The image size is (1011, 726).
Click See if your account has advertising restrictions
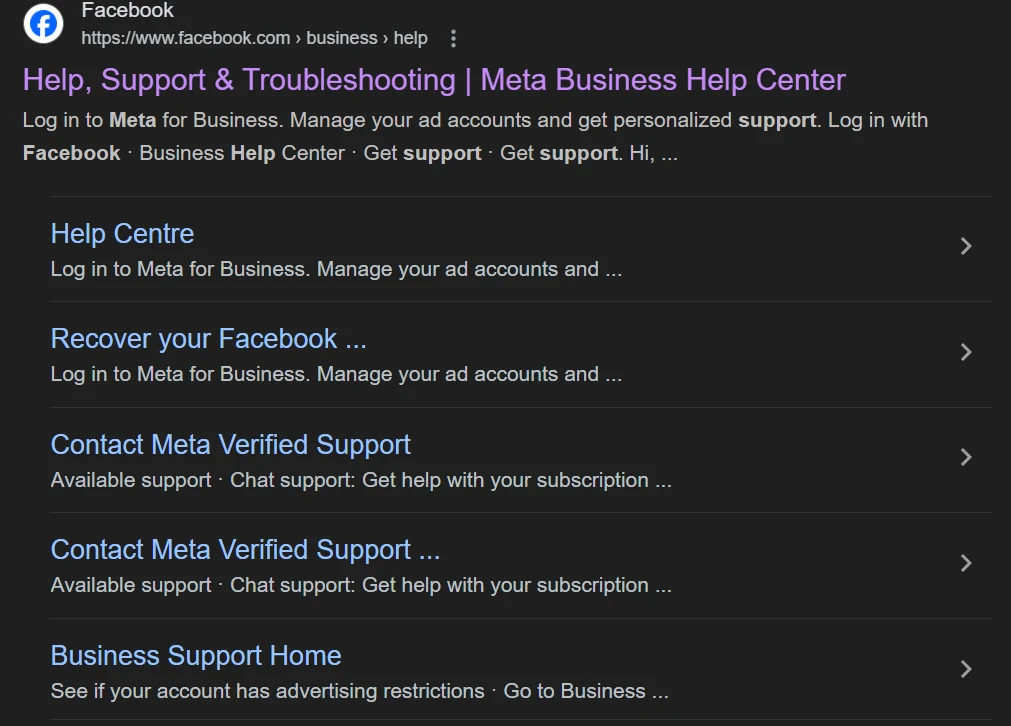click(x=268, y=691)
